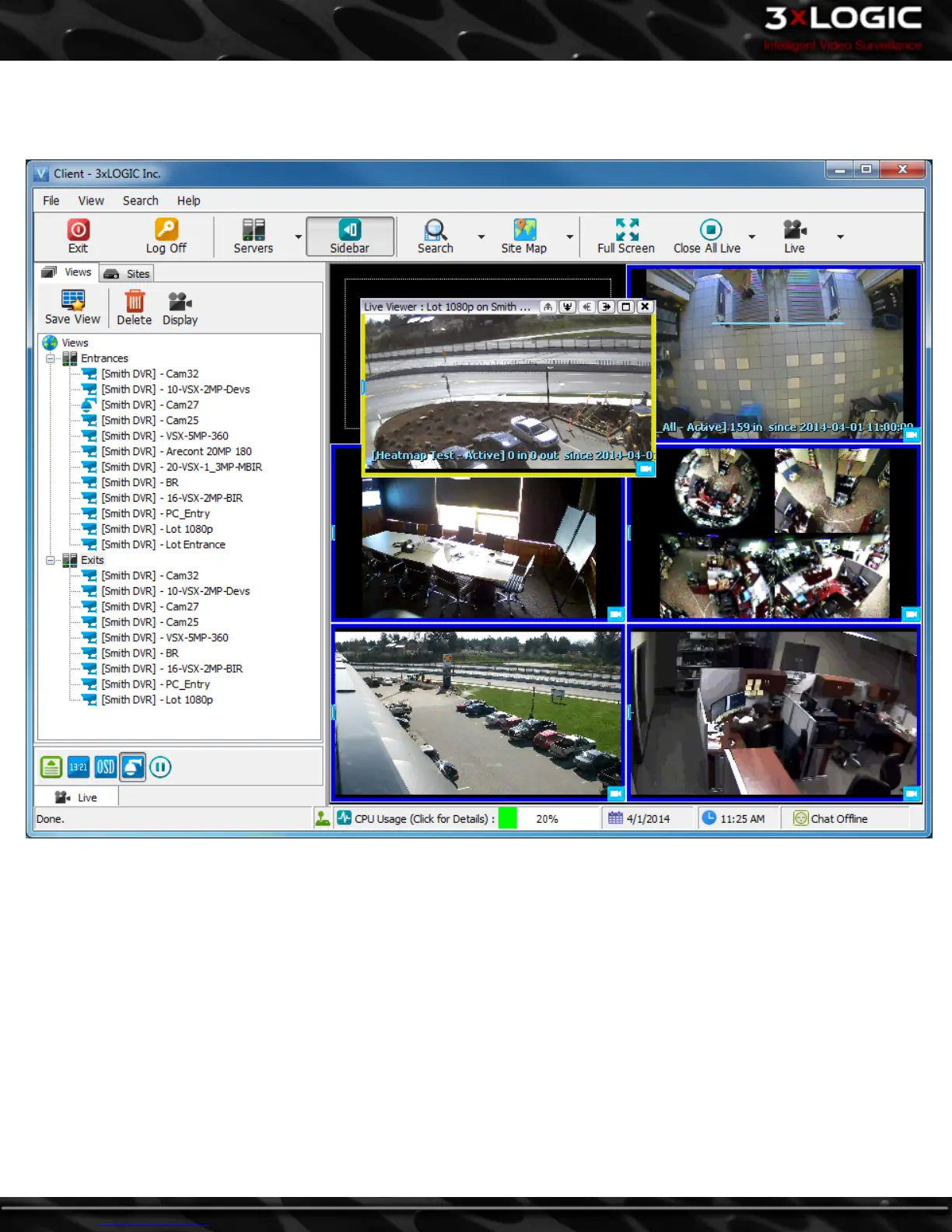Open the View menu
Viewport: 952px width, 1232px height.
click(x=91, y=201)
